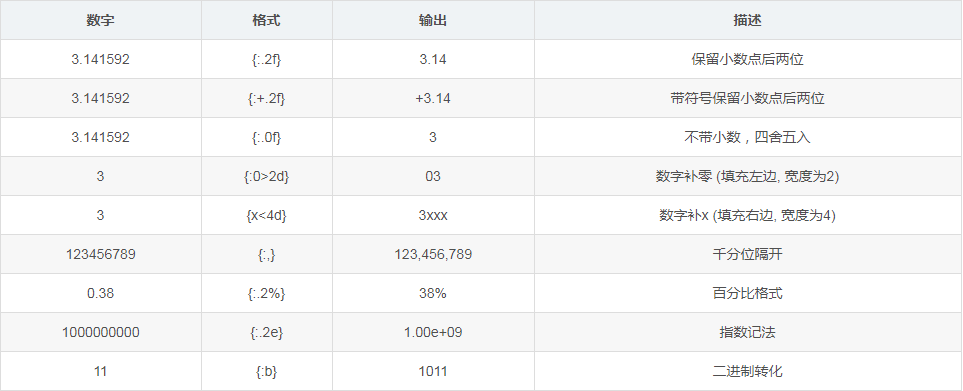
Task: Click the 格式 column header
Action: pos(267,20)
